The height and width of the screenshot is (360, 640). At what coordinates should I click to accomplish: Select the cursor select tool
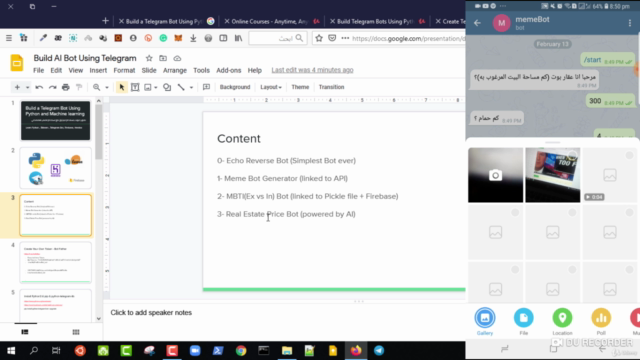(122, 87)
